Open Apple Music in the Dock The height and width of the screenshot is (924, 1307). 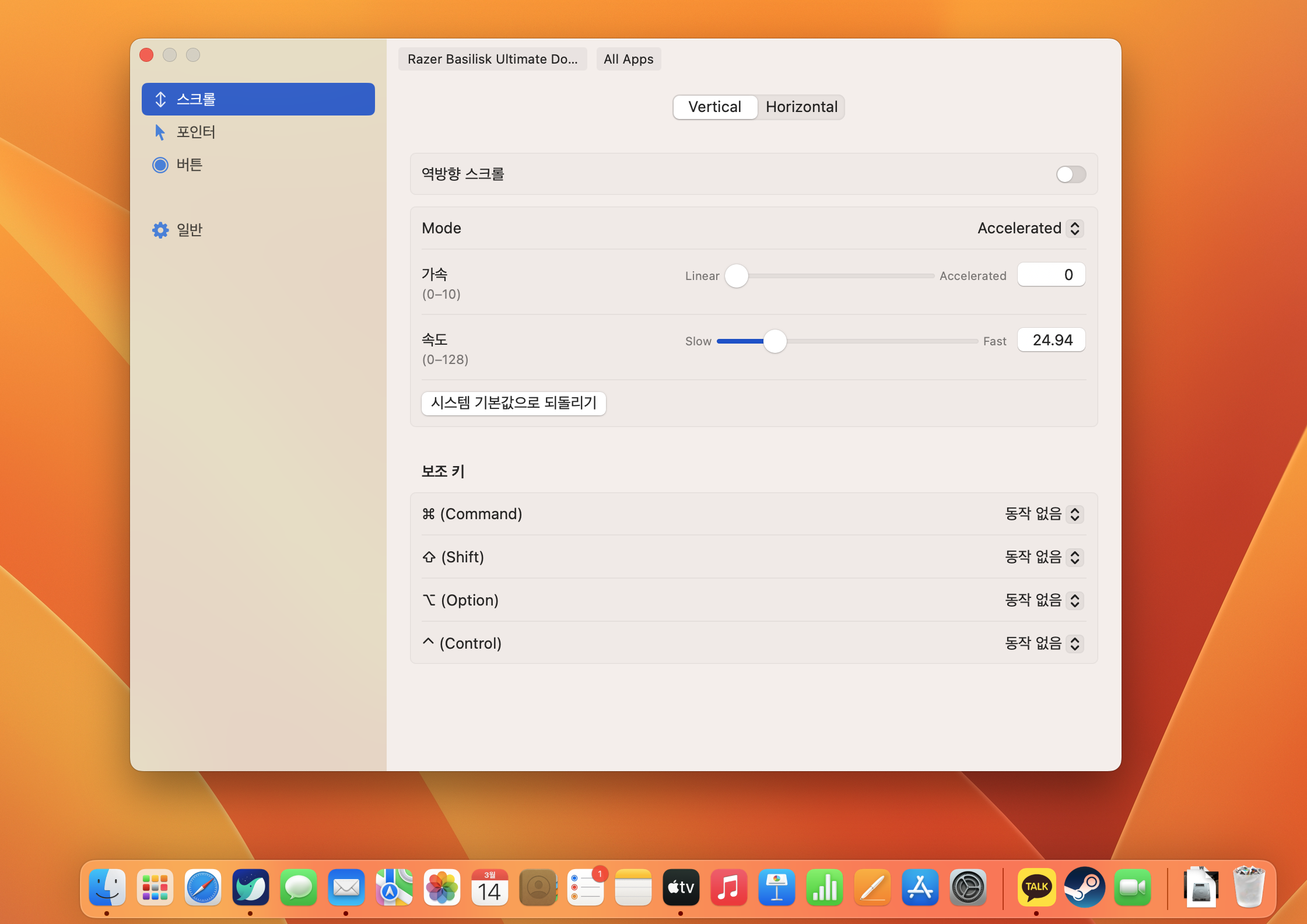point(729,887)
